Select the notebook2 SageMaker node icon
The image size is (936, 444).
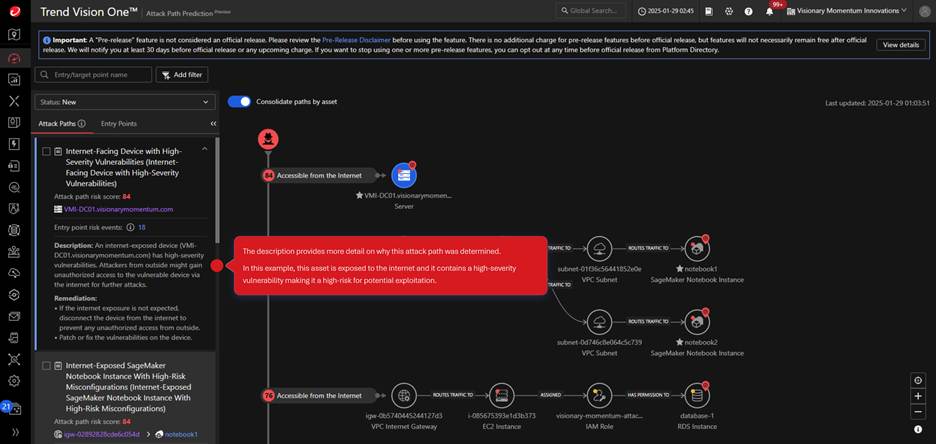(x=697, y=322)
